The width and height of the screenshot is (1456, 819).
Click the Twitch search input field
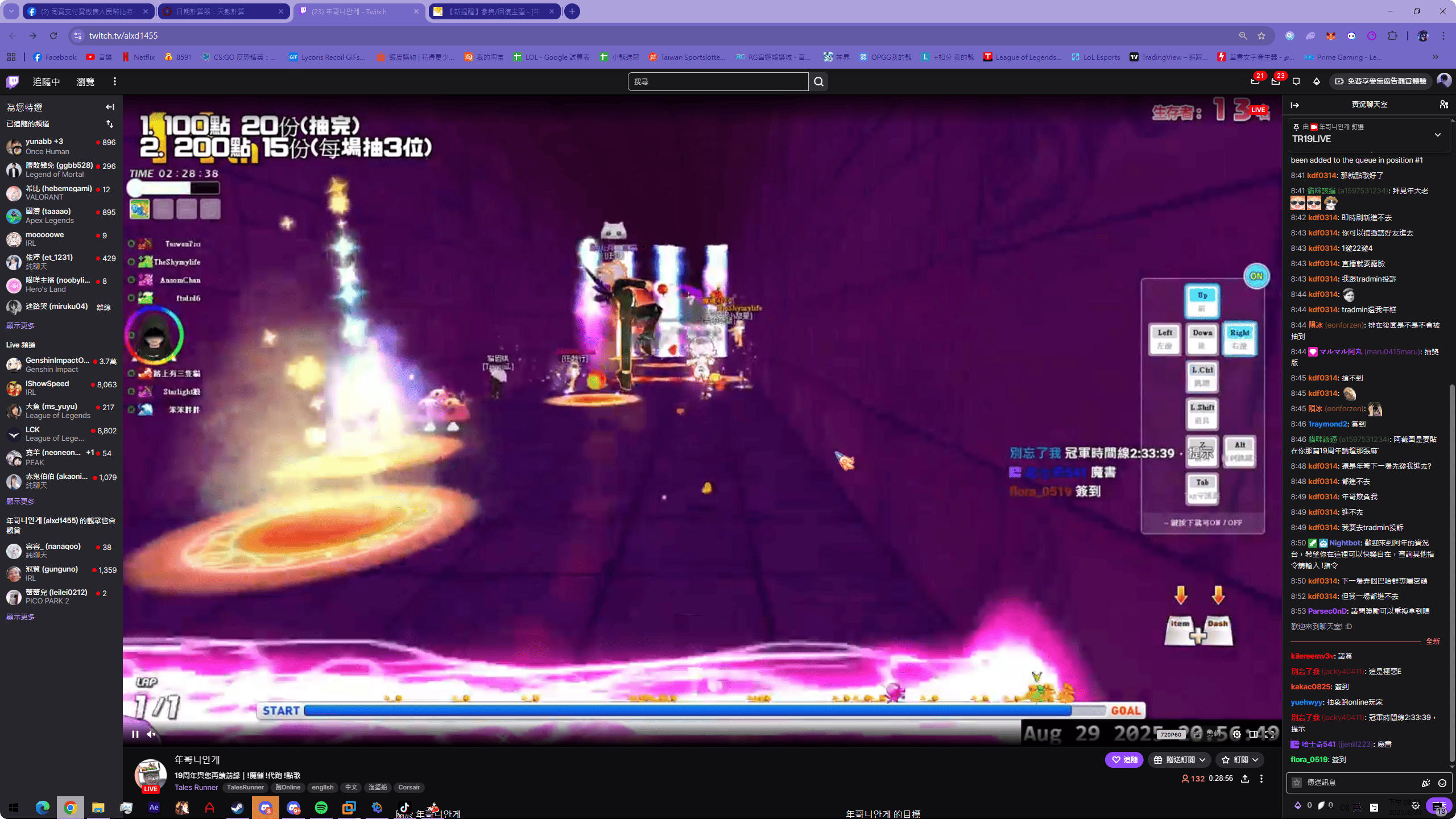[718, 82]
